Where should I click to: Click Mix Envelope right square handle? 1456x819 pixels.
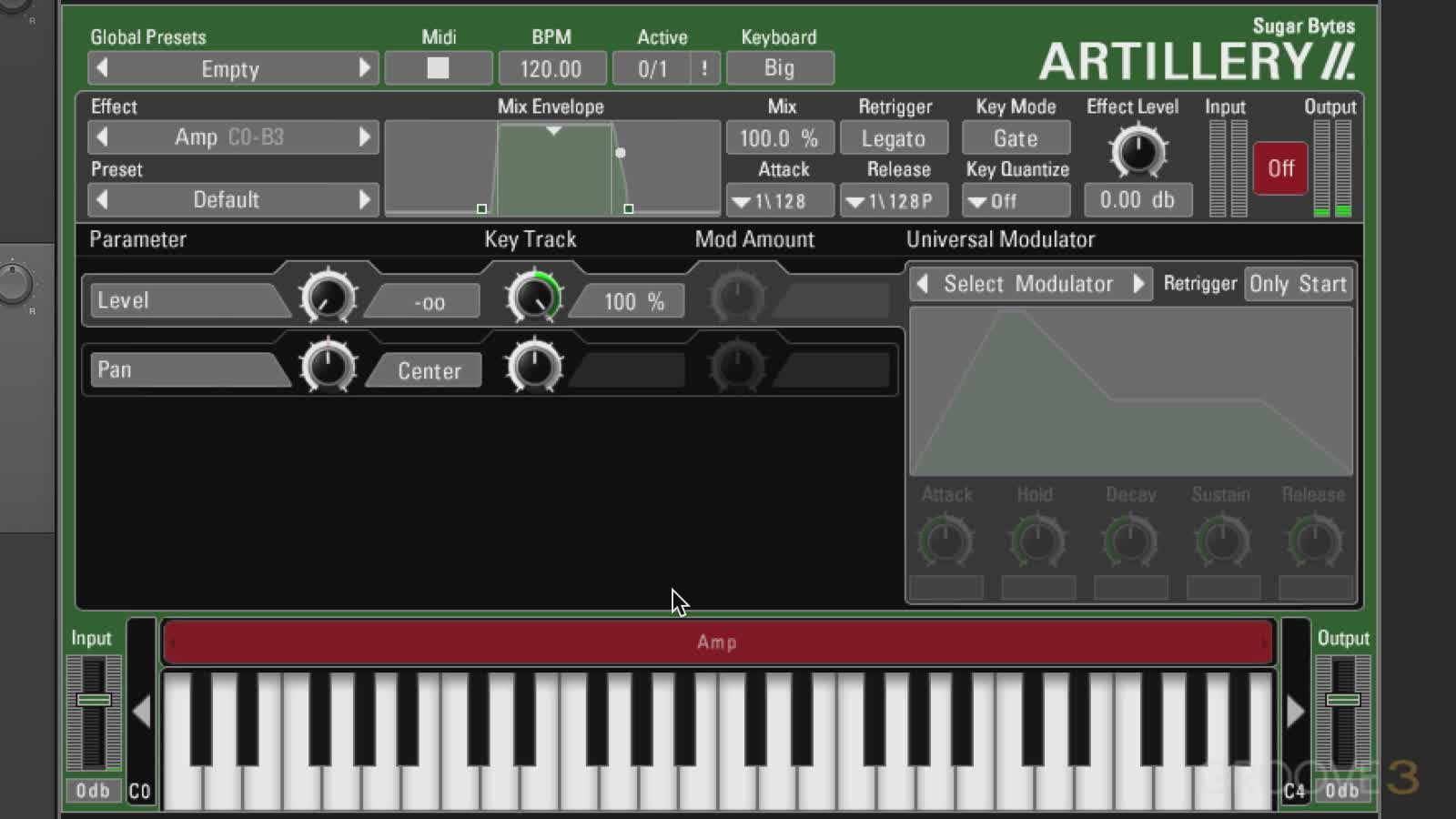point(629,209)
